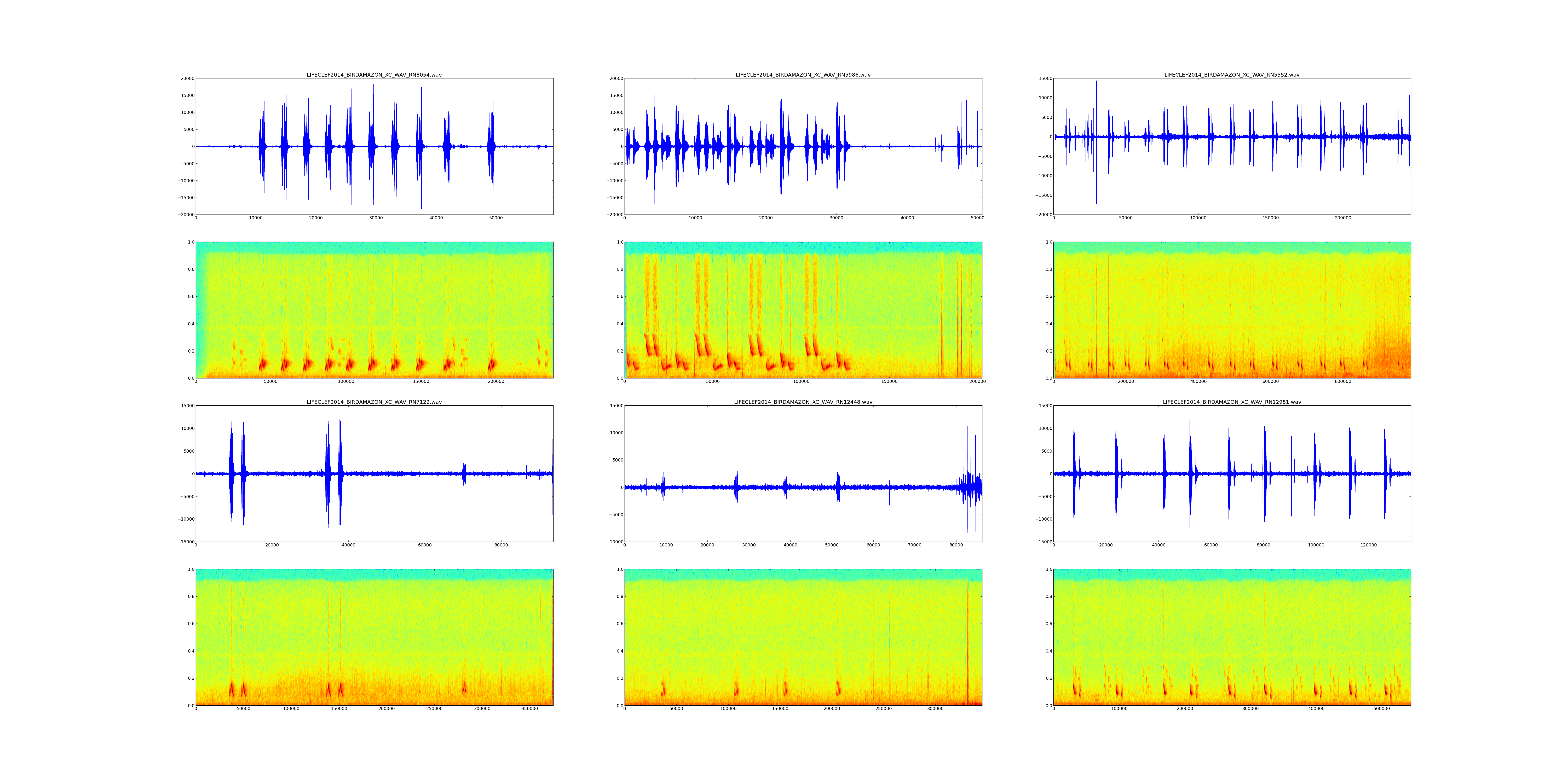Click inside the RN12981 waveform plot

point(1231,474)
